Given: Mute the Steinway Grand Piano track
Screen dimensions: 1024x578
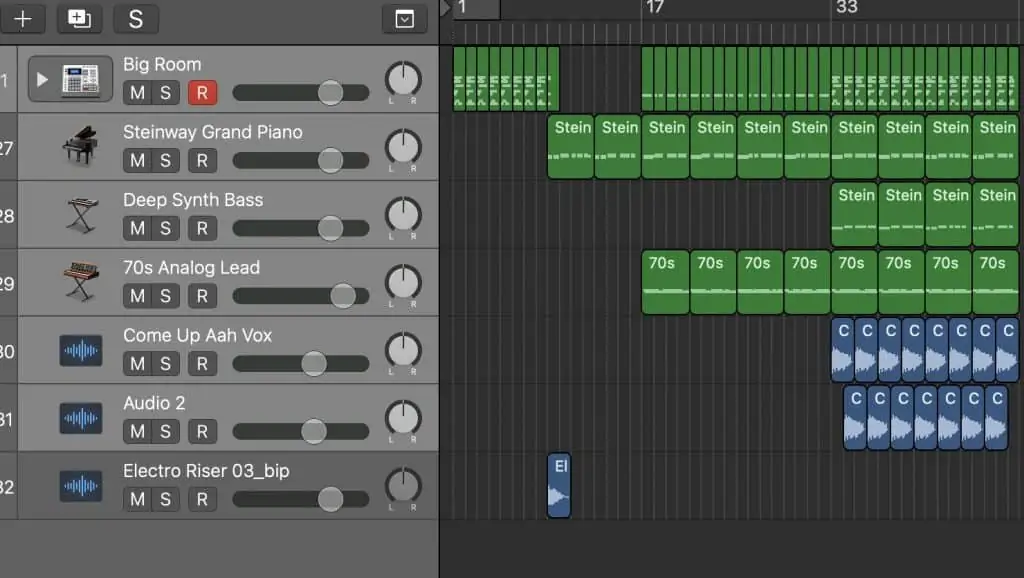Looking at the screenshot, I should click(137, 161).
